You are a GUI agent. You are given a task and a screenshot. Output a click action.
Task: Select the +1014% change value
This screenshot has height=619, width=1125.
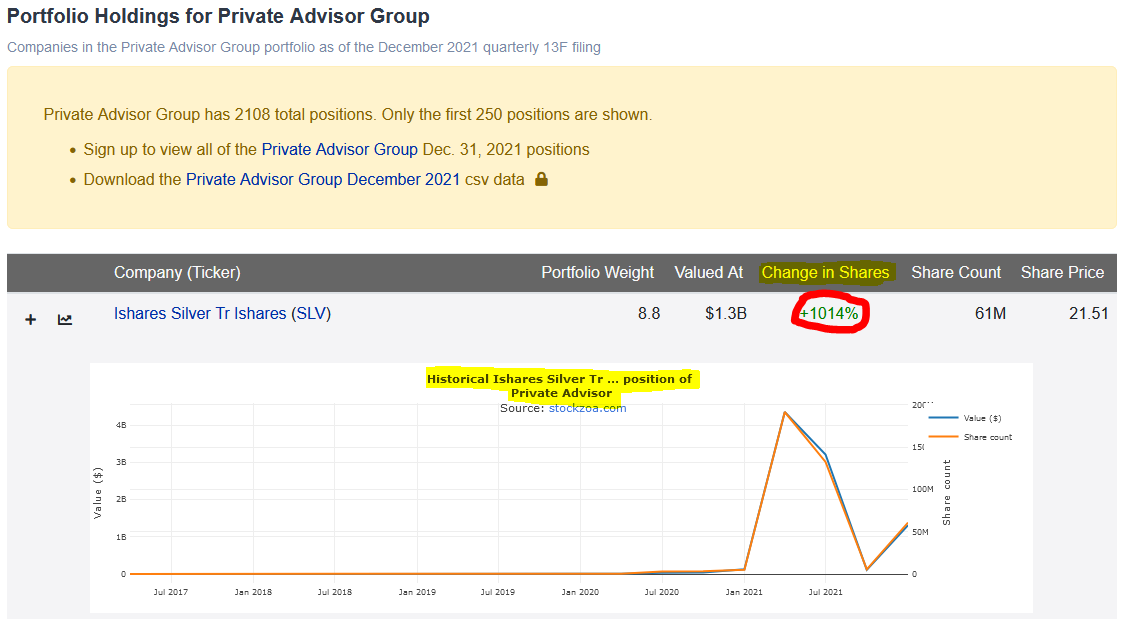click(x=829, y=313)
